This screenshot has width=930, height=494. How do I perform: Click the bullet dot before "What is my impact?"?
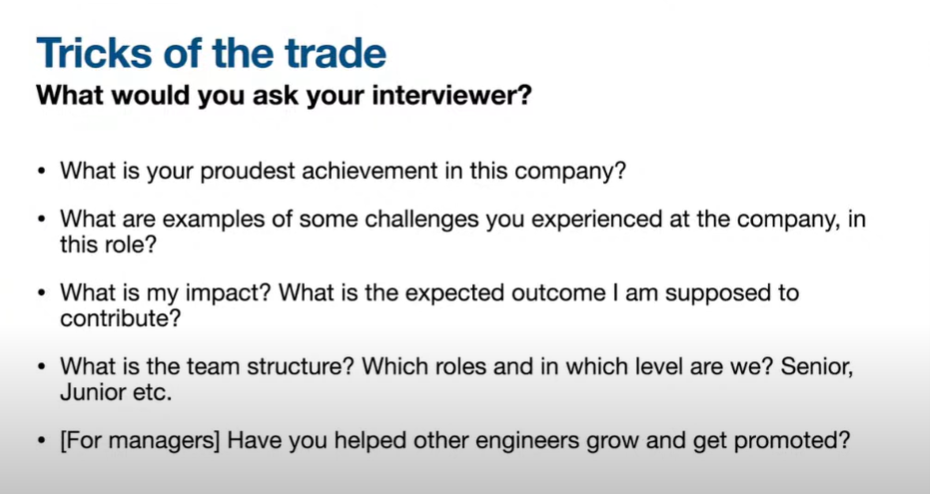tap(41, 294)
